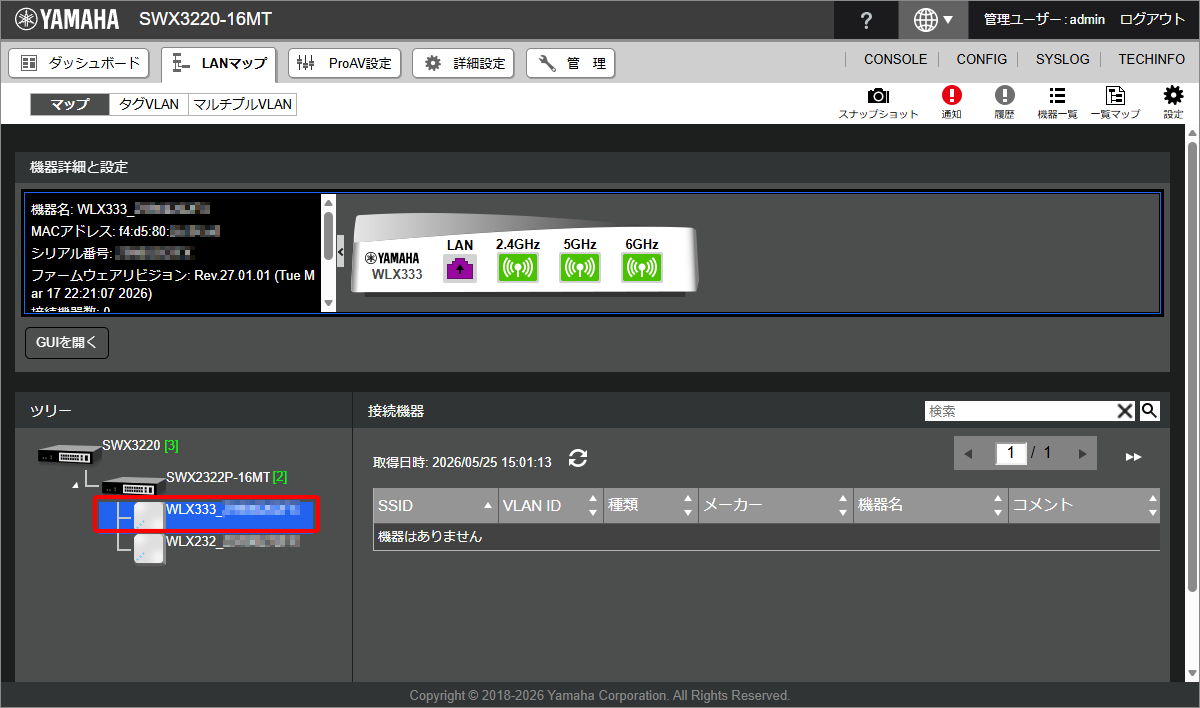
Task: Sort the table by SSID column
Action: coord(435,505)
